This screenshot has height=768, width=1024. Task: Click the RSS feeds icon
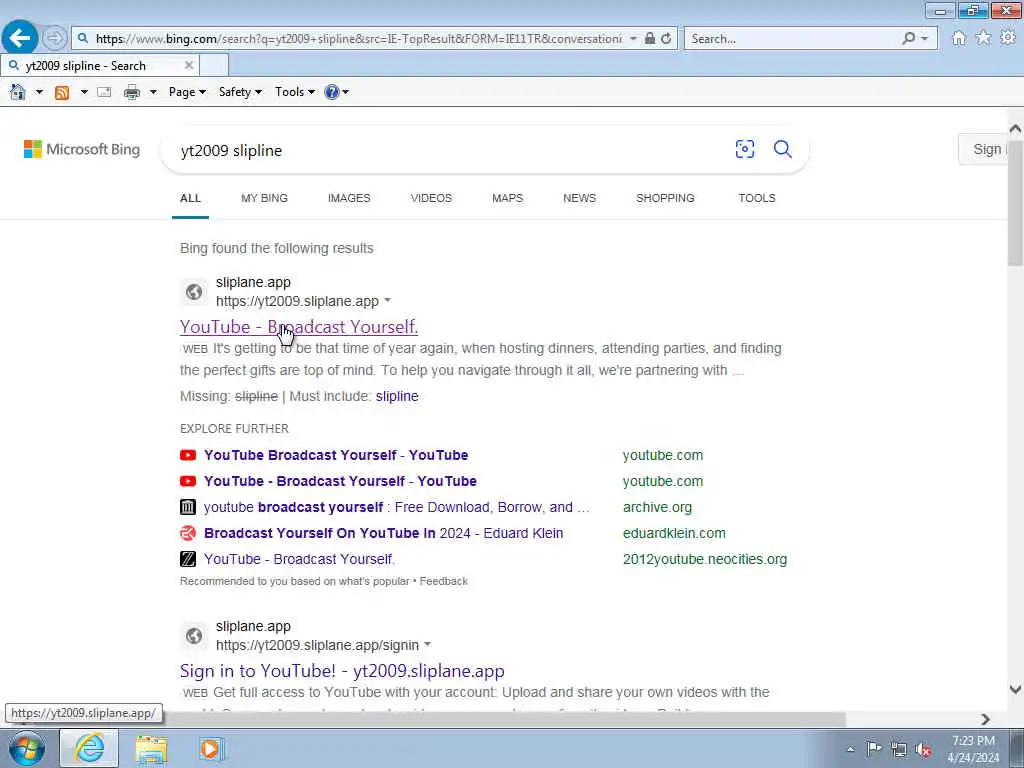(62, 92)
